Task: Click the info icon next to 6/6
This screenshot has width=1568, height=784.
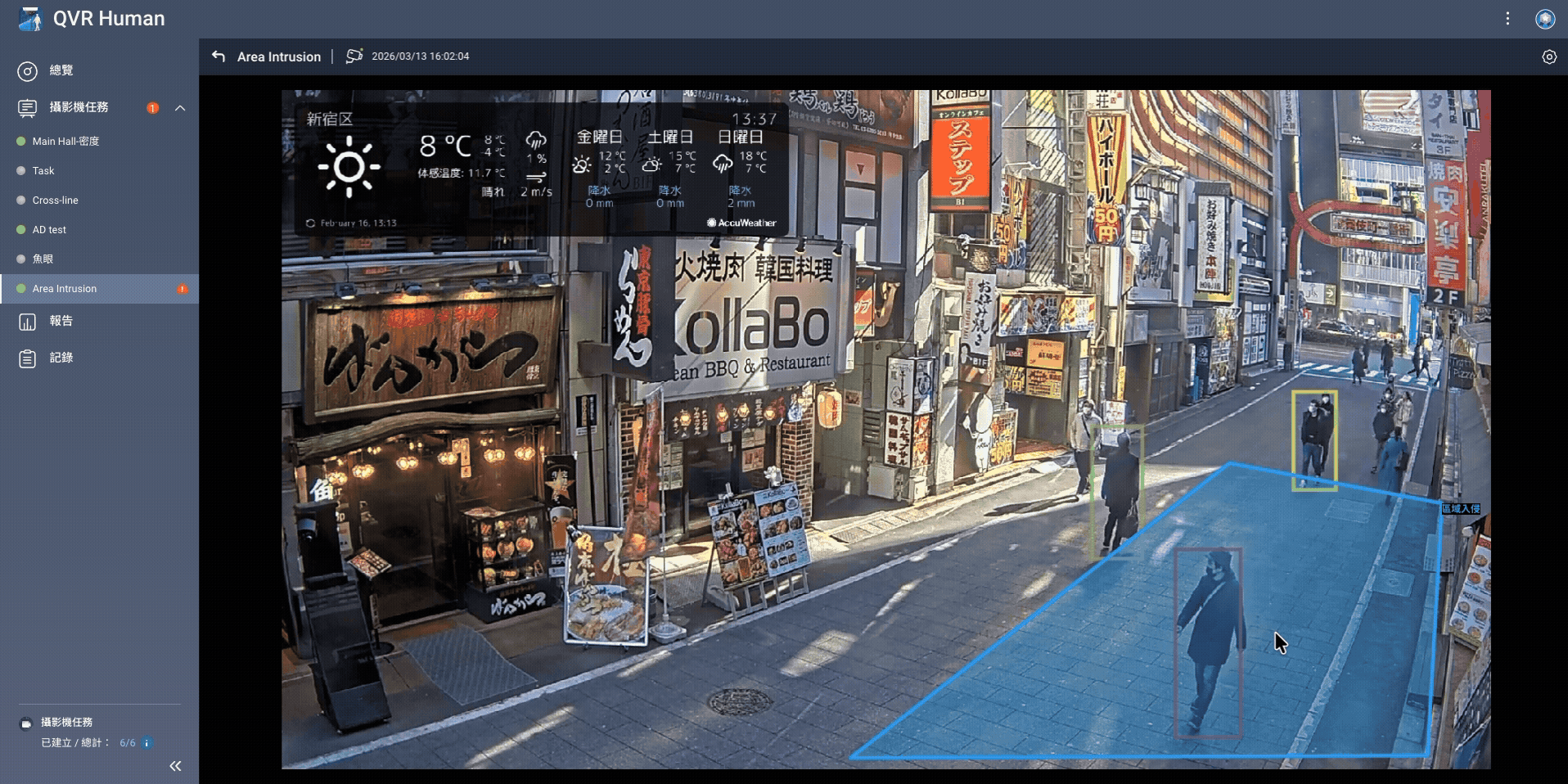Action: coord(147,743)
